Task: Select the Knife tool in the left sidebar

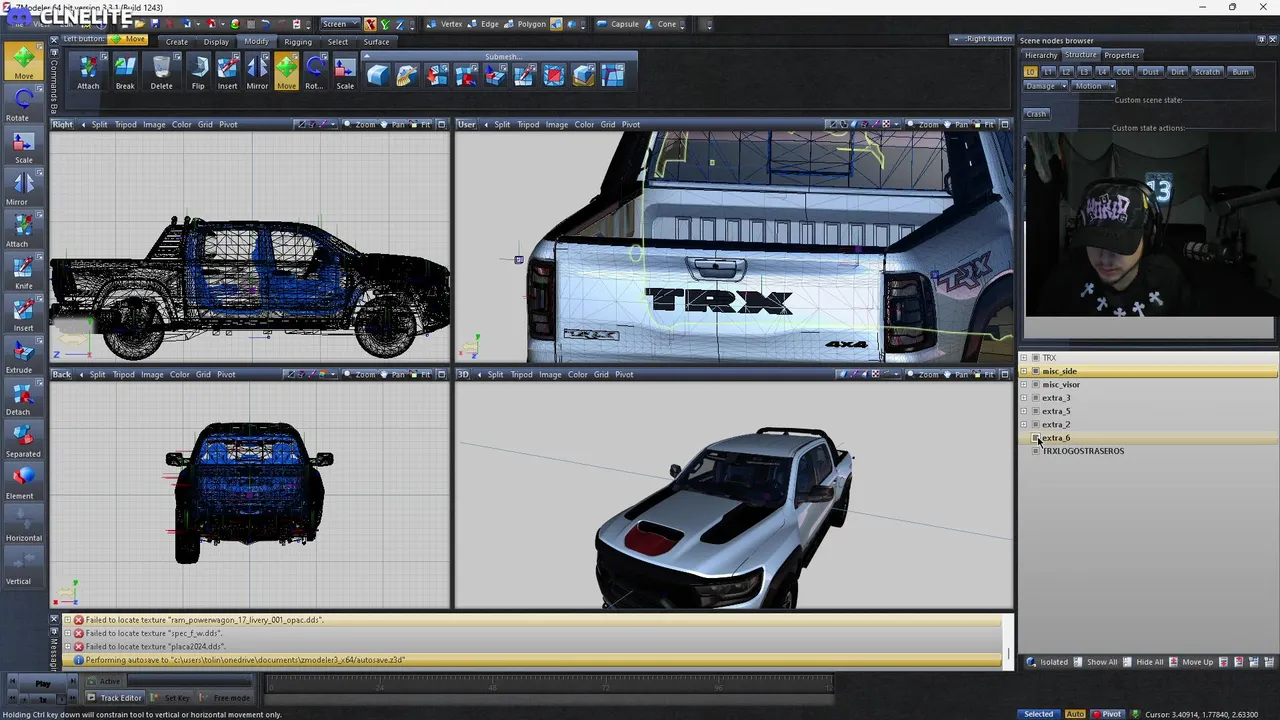Action: [23, 273]
